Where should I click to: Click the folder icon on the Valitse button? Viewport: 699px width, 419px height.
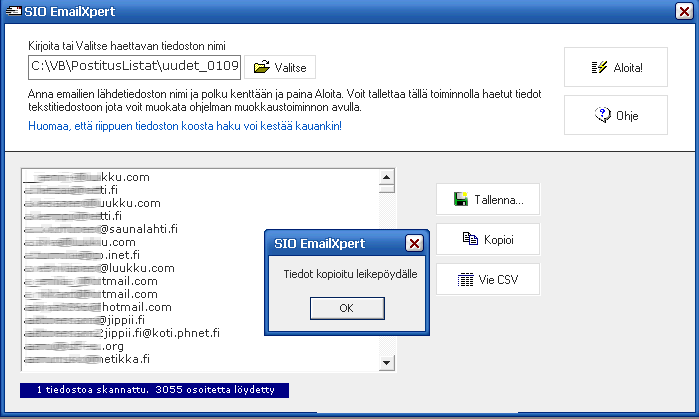[x=262, y=68]
